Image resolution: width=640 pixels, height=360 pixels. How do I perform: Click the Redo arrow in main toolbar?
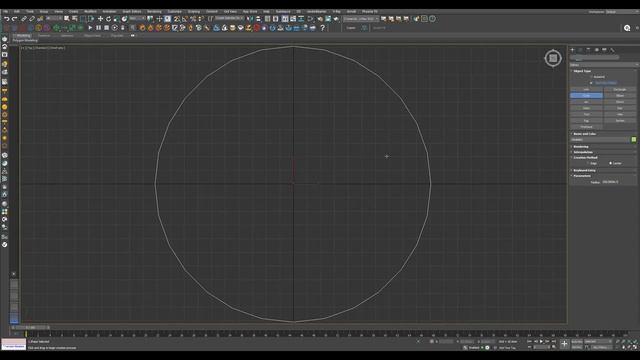pos(14,18)
